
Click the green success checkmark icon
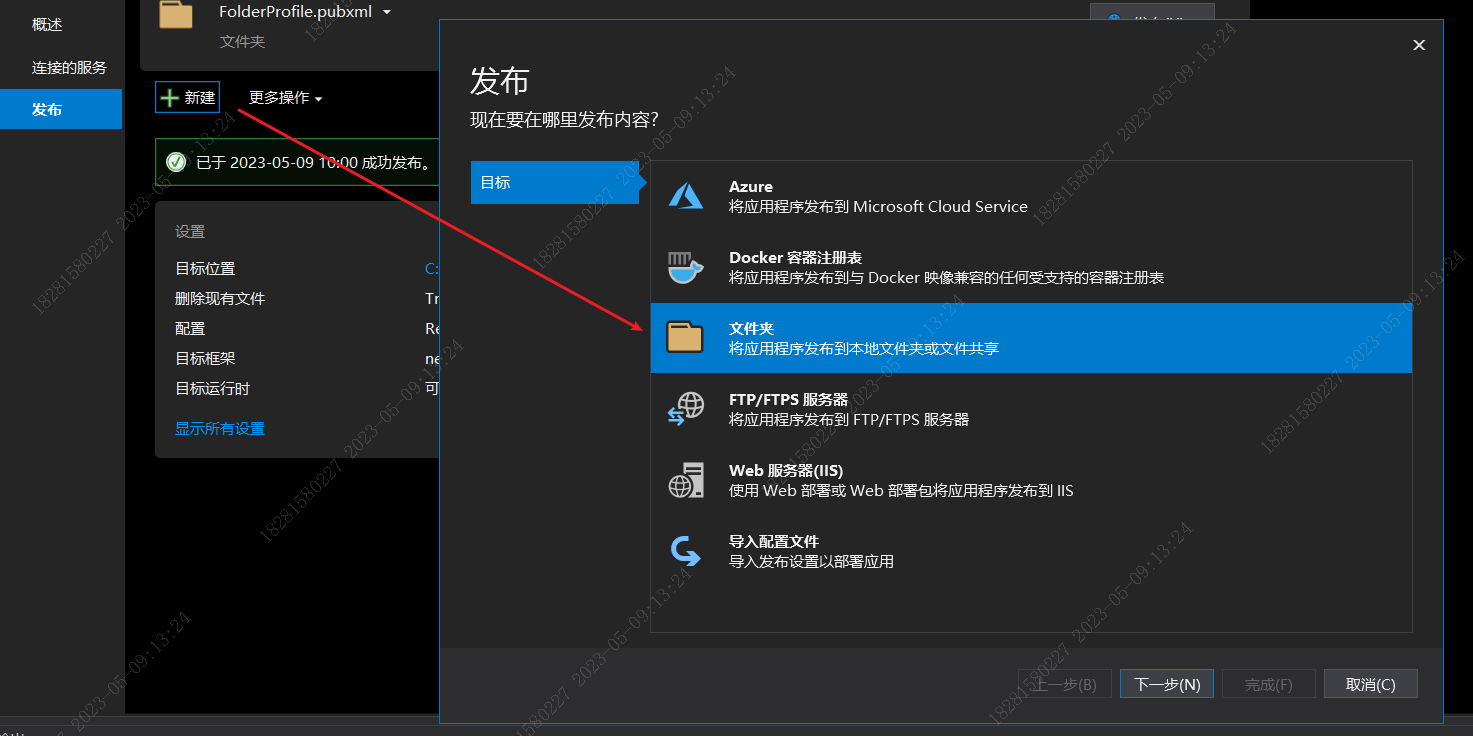[176, 162]
